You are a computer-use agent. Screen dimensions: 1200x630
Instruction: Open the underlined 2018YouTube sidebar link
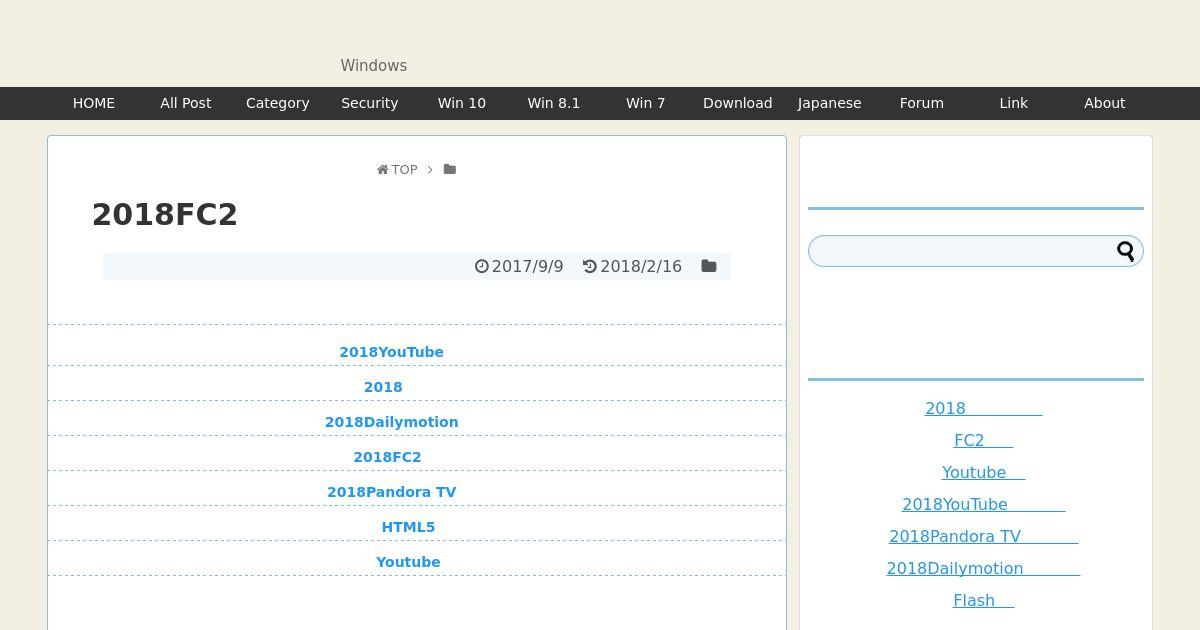tap(983, 504)
